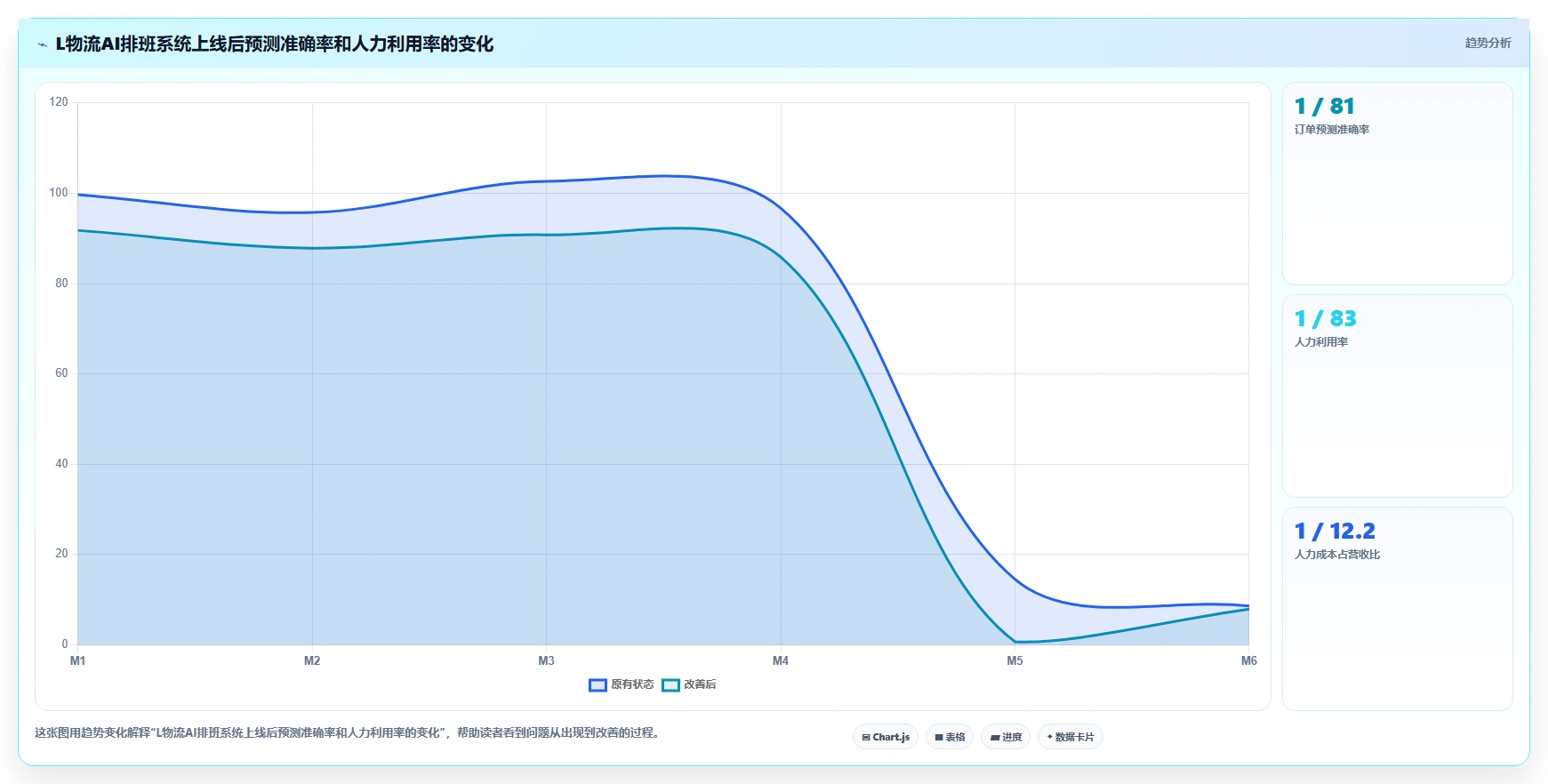Image resolution: width=1548 pixels, height=784 pixels.
Task: Open the 人力利用率 card
Action: coord(1397,396)
